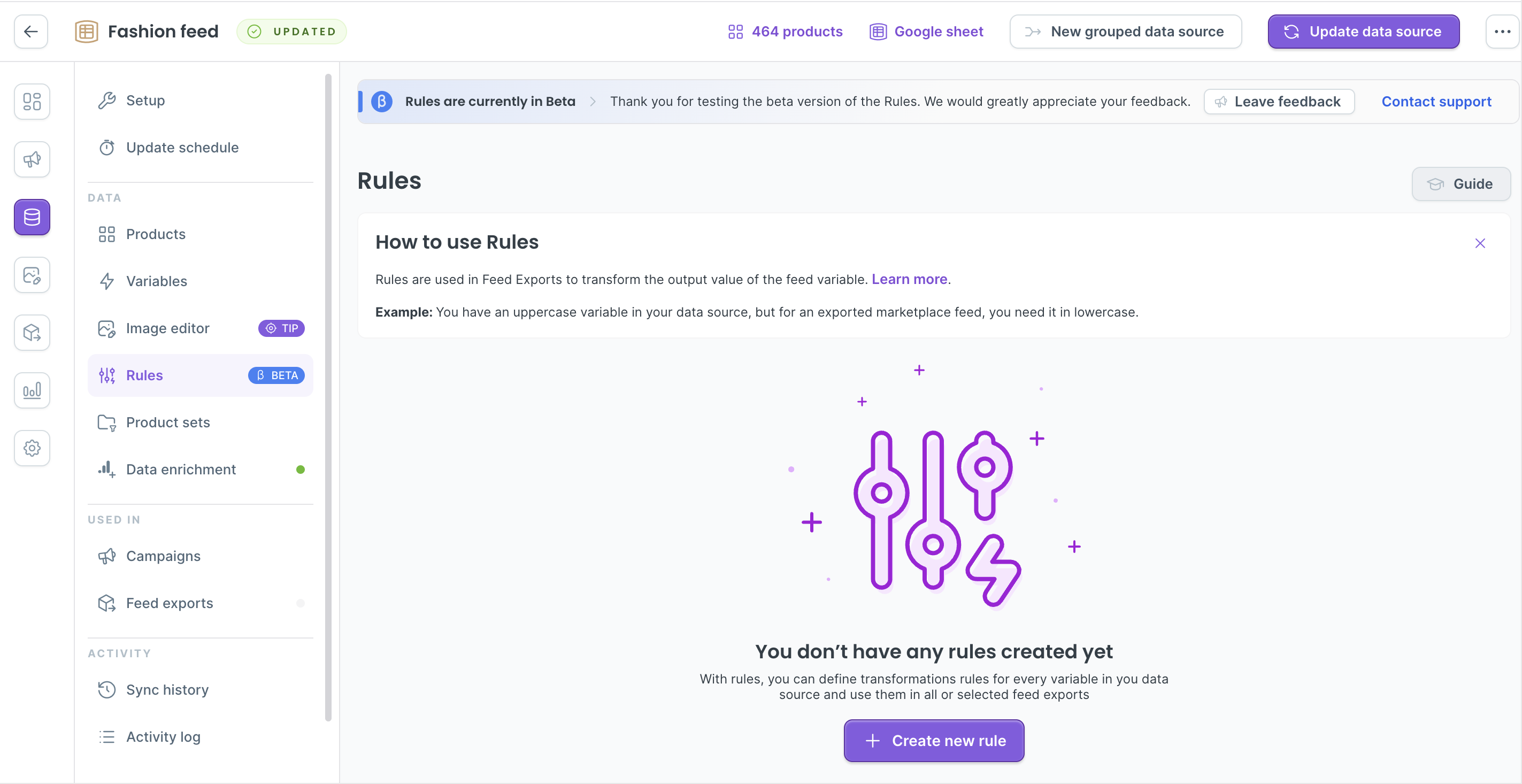This screenshot has width=1522, height=784.
Task: Click the back arrow beside Fashion feed
Action: (30, 32)
